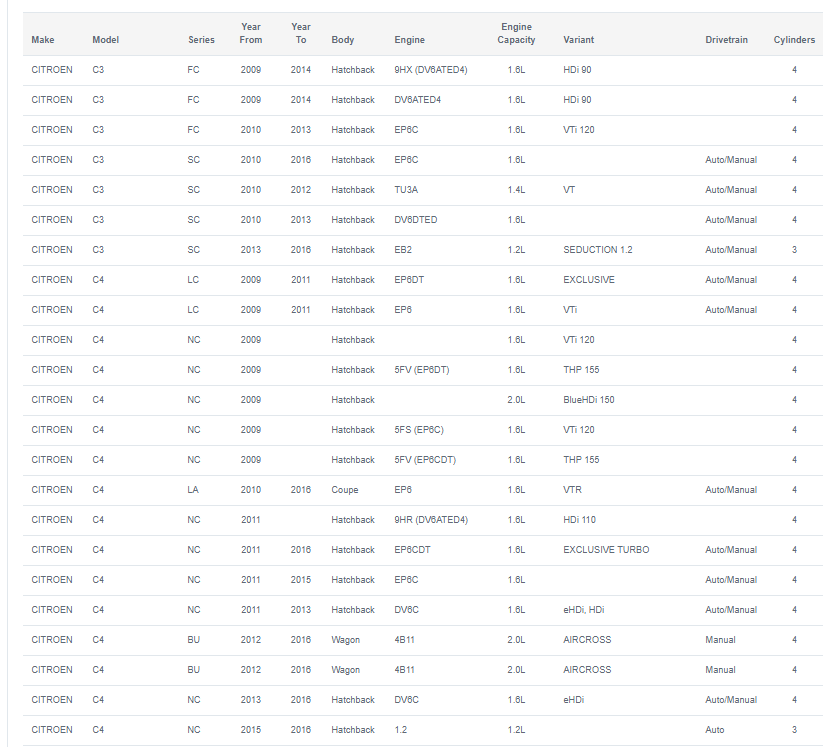Click the Drivetrain column header
The width and height of the screenshot is (834, 747).
pos(726,40)
